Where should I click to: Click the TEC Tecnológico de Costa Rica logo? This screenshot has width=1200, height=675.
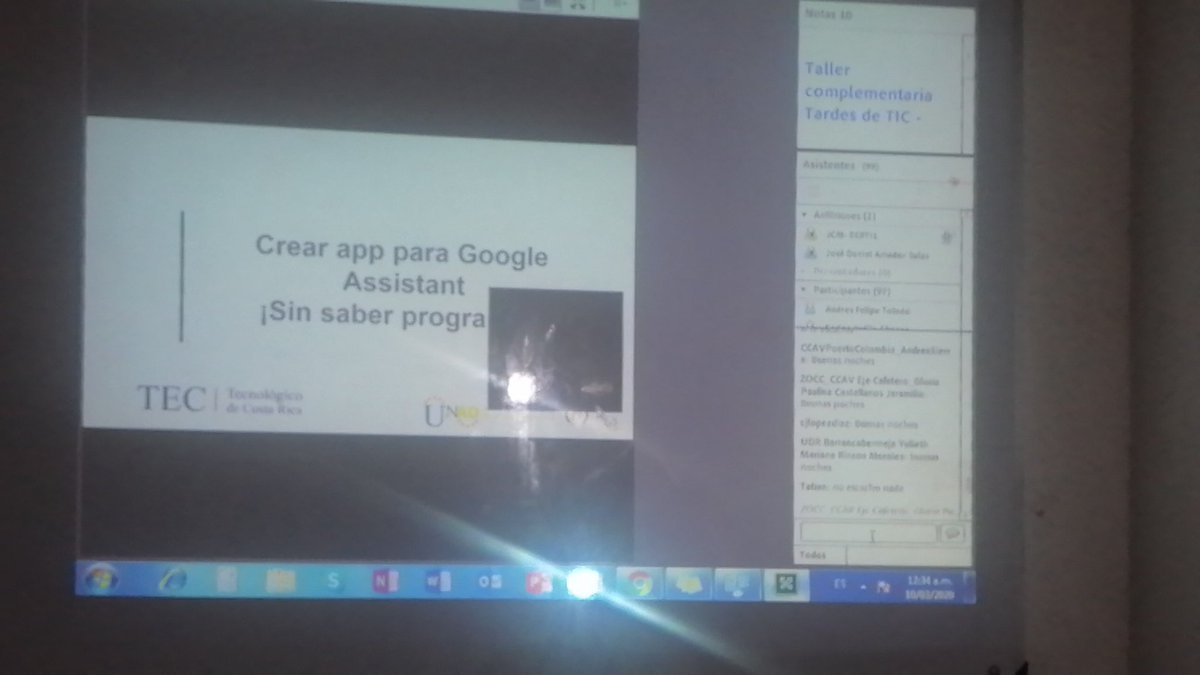click(x=220, y=400)
